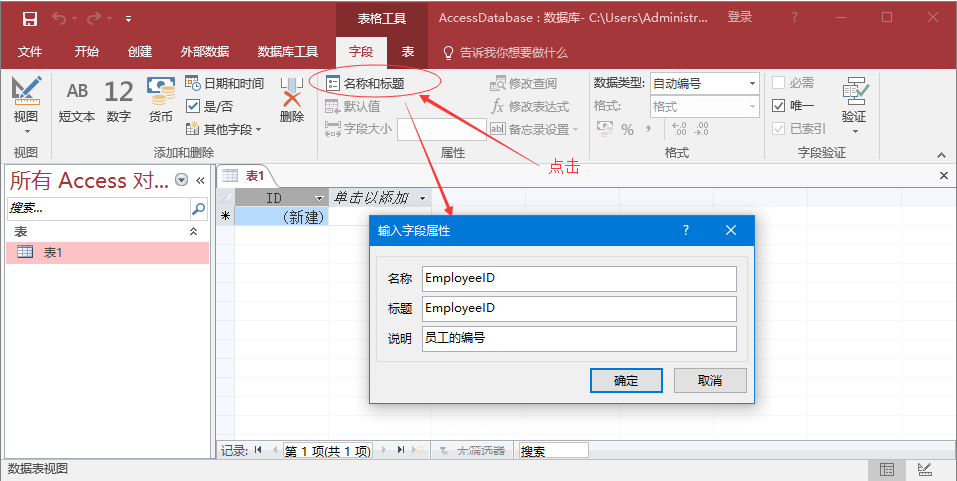This screenshot has width=957, height=481.
Task: Click the search magnifier icon in navigation pane
Action: click(198, 209)
